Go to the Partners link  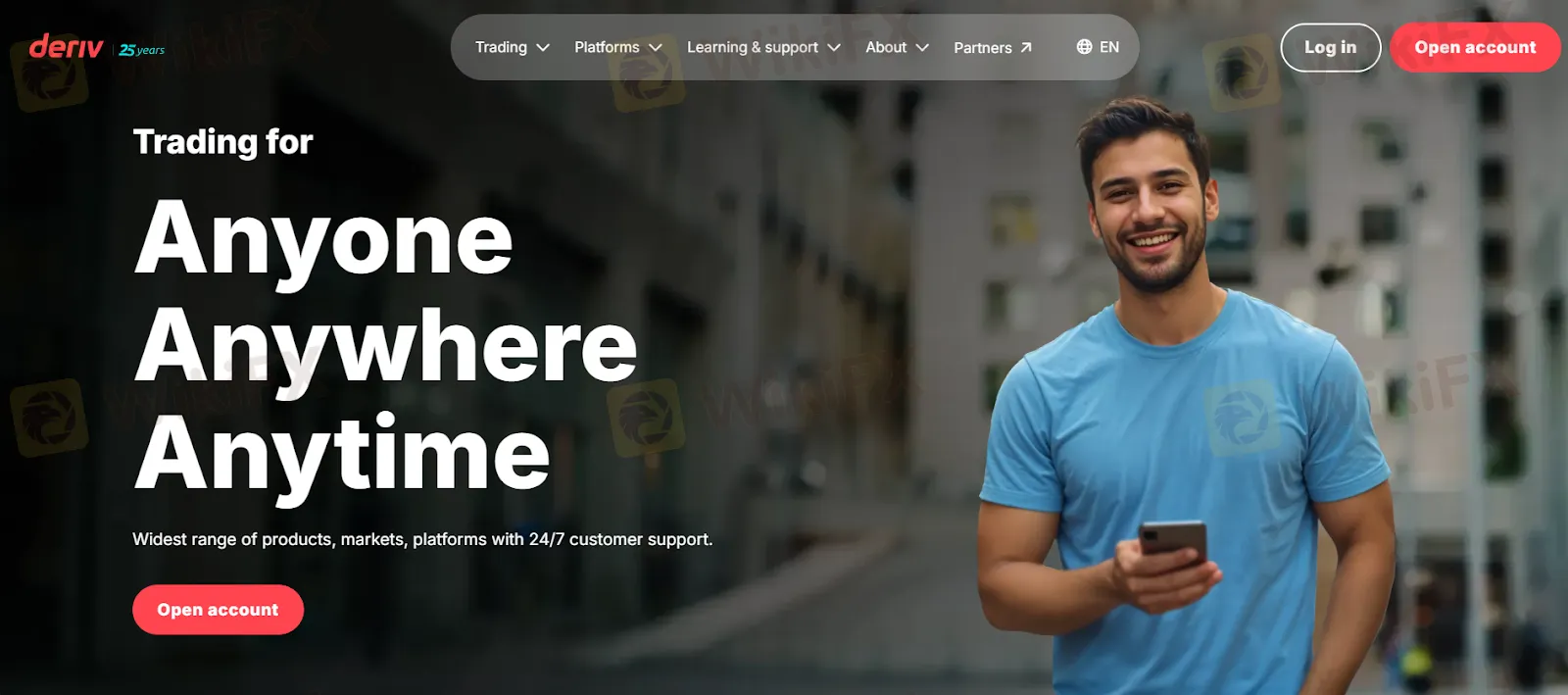point(983,47)
